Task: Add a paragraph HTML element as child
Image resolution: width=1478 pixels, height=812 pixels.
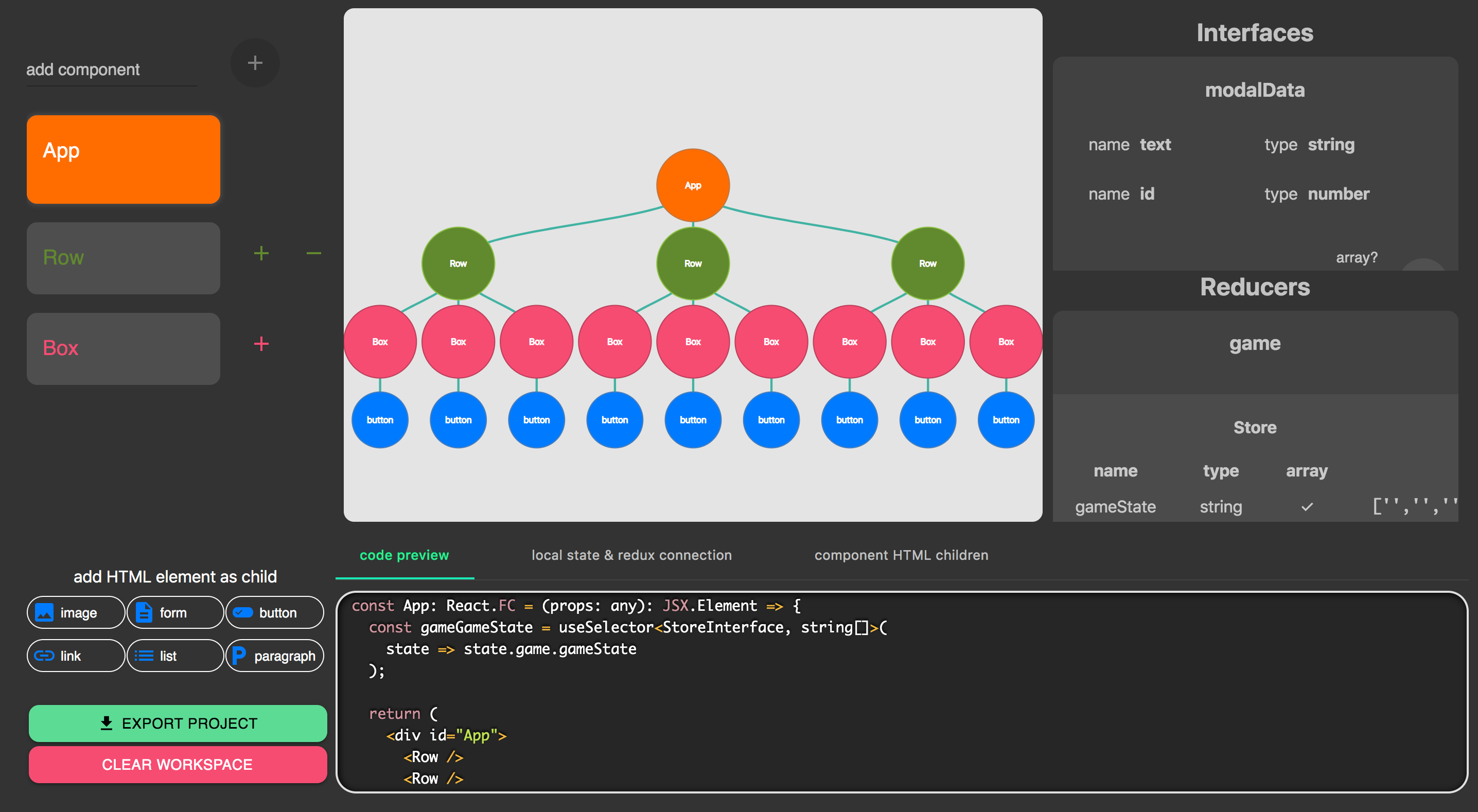Action: [x=275, y=656]
